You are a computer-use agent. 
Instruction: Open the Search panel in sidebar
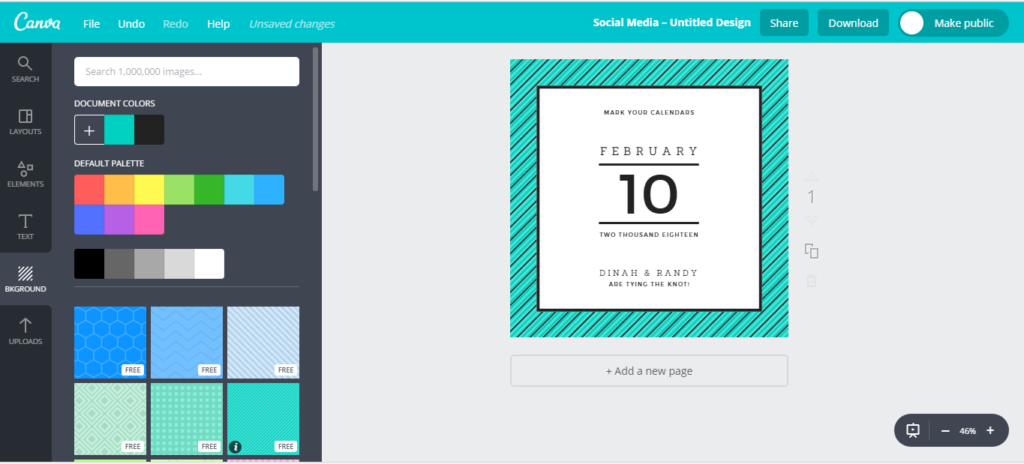tap(25, 68)
